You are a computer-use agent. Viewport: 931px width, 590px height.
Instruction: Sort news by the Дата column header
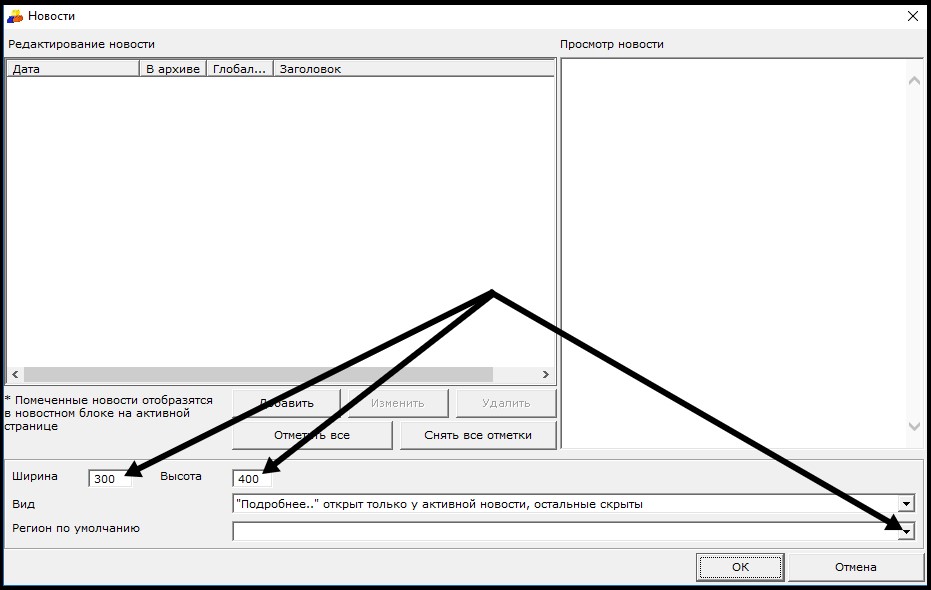pos(70,69)
